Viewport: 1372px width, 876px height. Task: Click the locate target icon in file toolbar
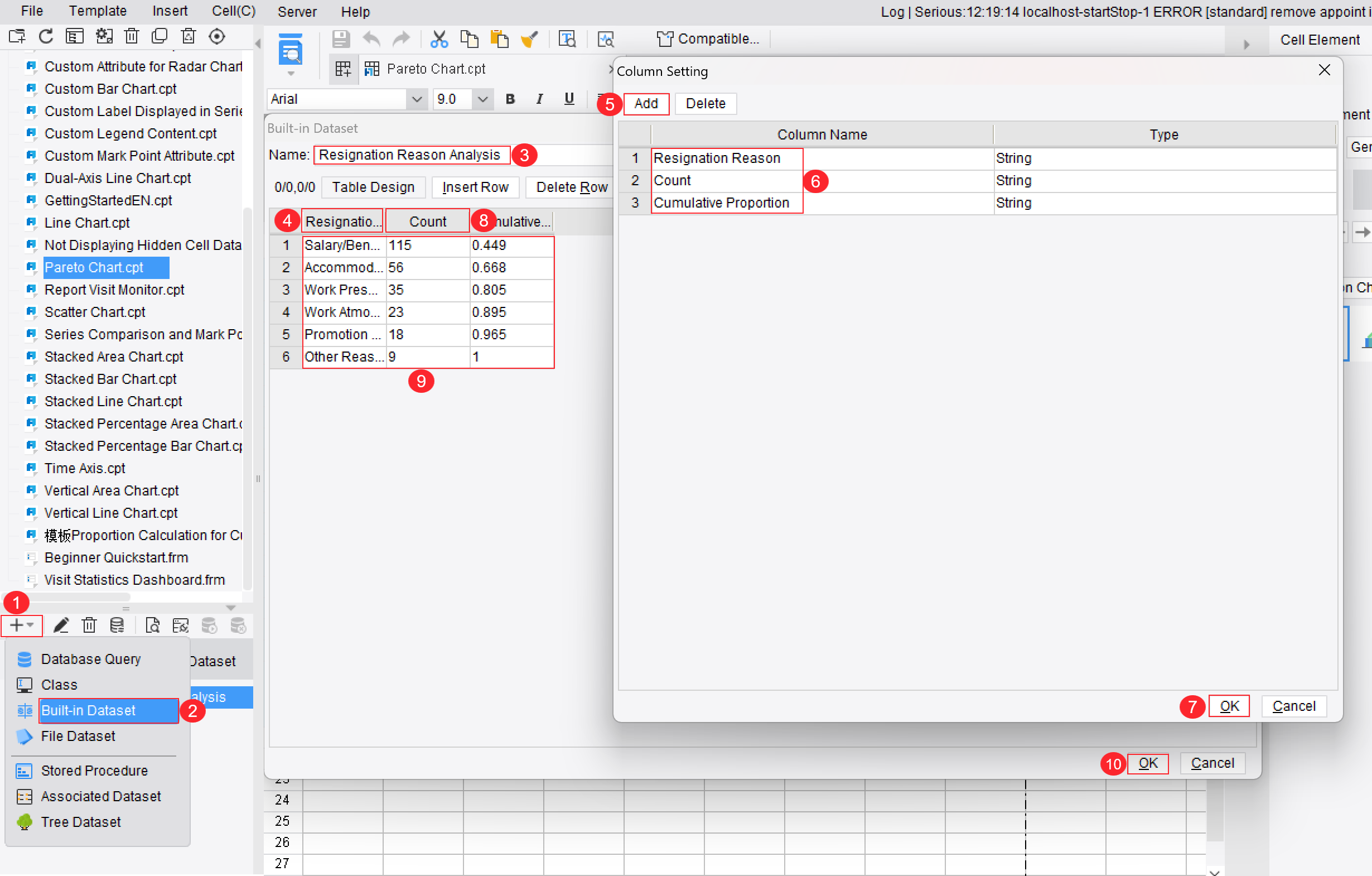coord(217,37)
